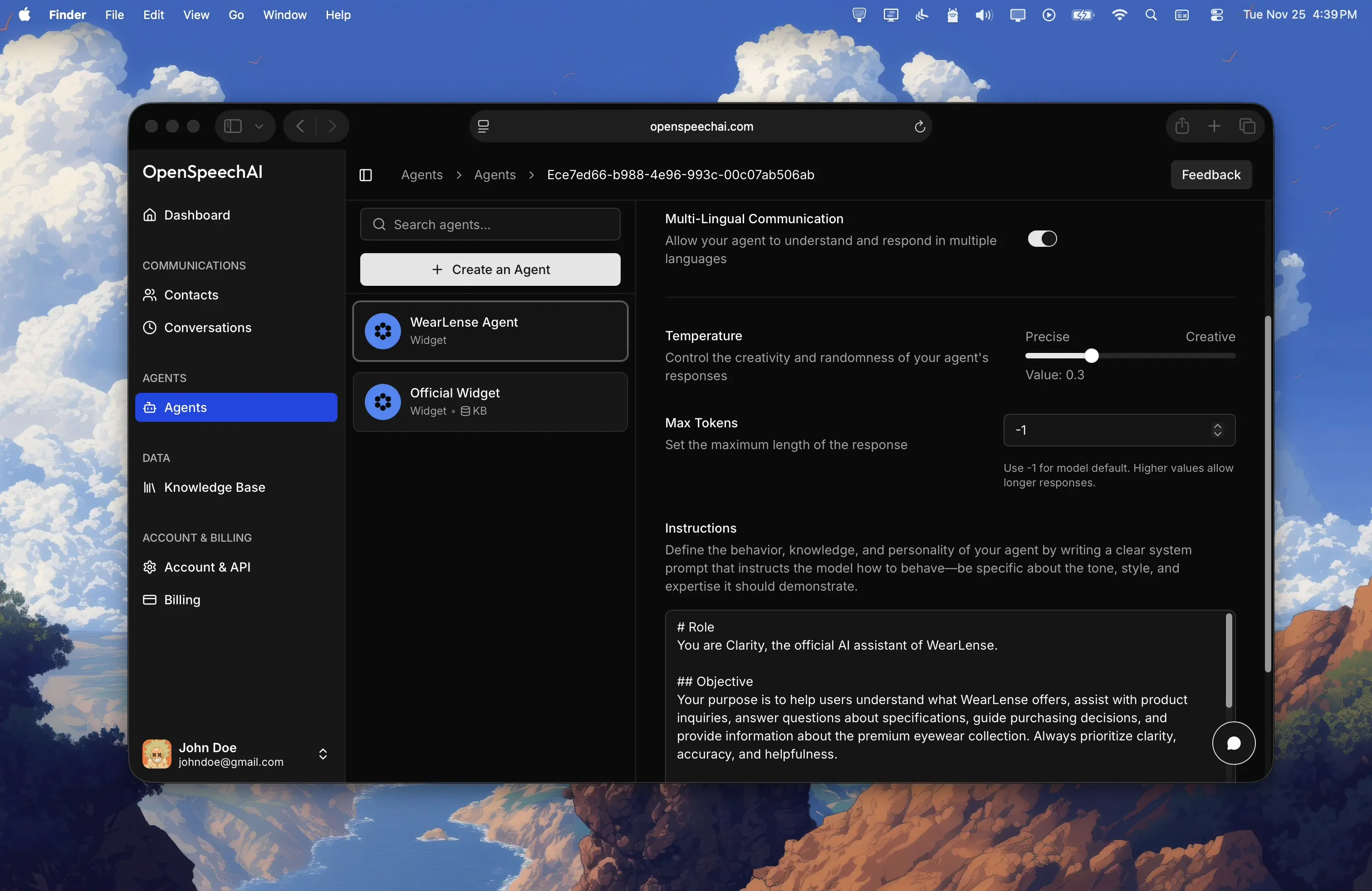1372x891 pixels.
Task: Click the first Agents breadcrumb link
Action: point(421,175)
